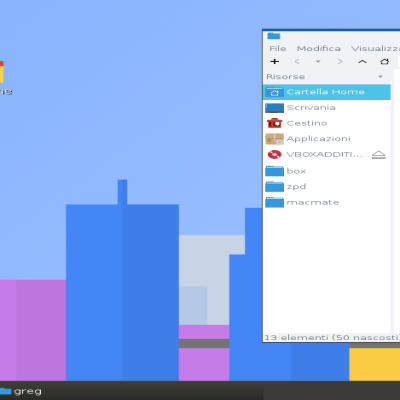The height and width of the screenshot is (400, 400).
Task: Go forward with the right arrow
Action: 340,62
